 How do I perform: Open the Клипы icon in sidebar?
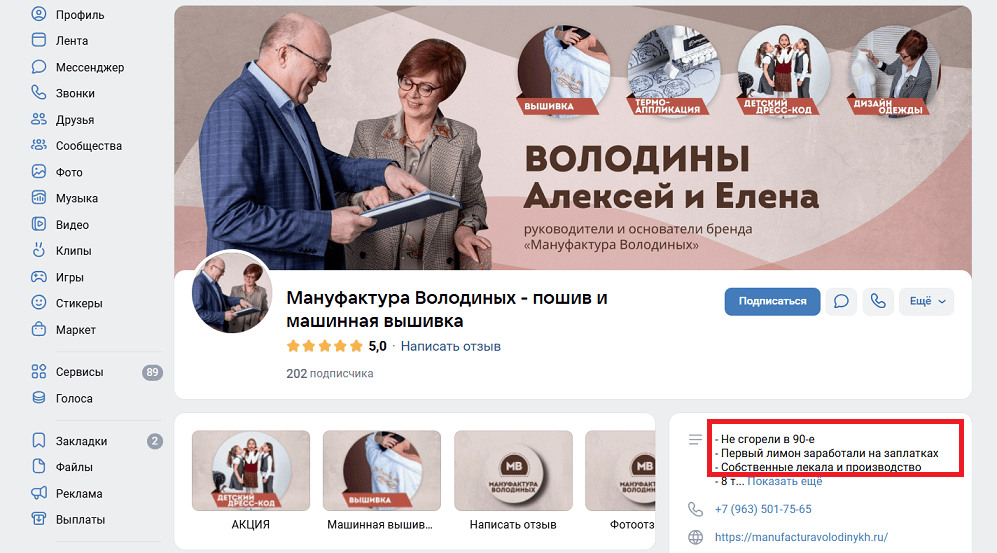(x=39, y=250)
